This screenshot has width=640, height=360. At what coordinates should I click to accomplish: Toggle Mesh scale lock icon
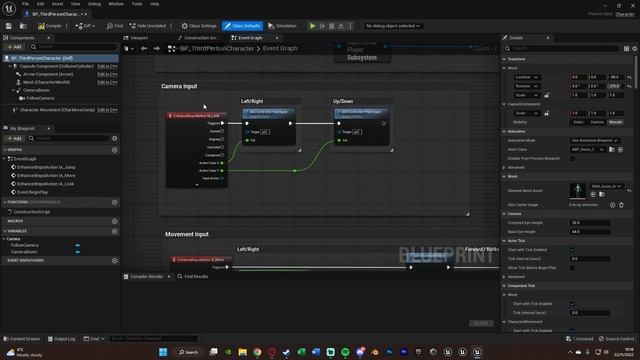547,95
